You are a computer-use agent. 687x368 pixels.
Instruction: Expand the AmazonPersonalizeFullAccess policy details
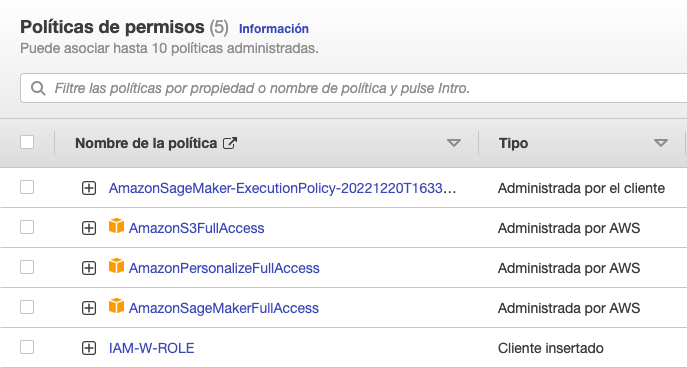[x=89, y=268]
